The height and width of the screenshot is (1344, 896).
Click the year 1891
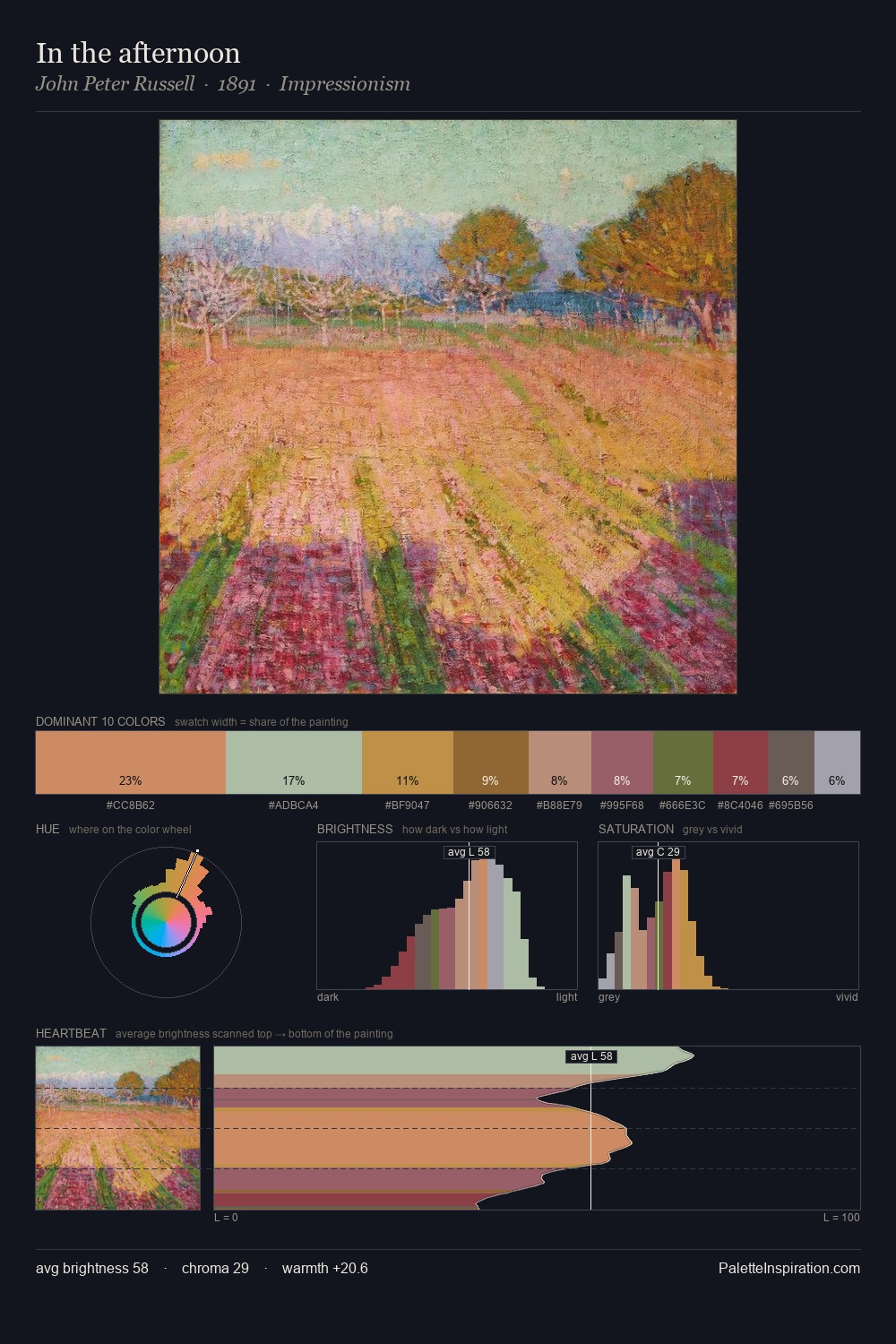237,83
